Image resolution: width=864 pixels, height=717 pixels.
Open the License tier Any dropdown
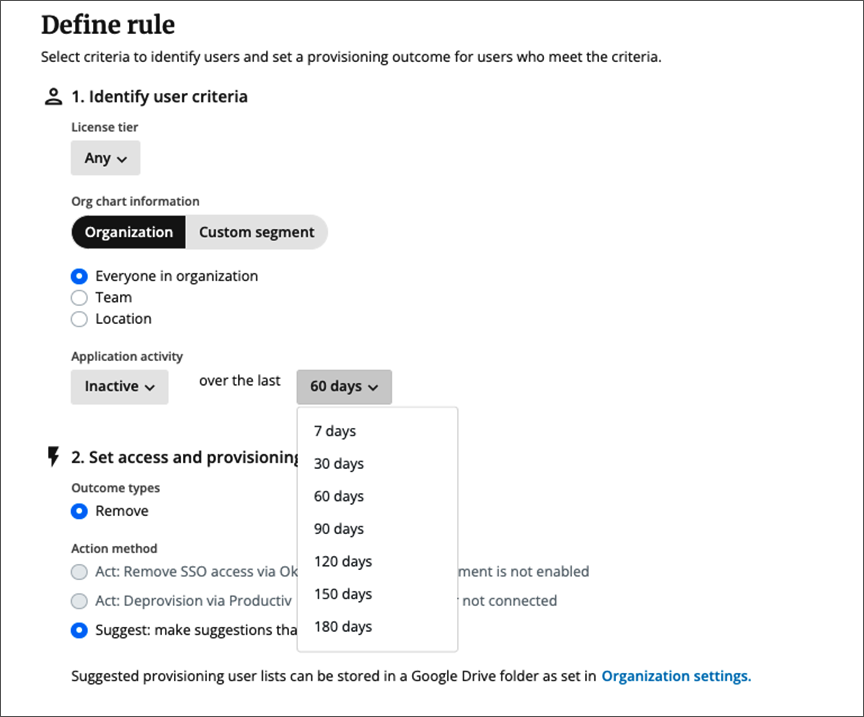pos(104,157)
